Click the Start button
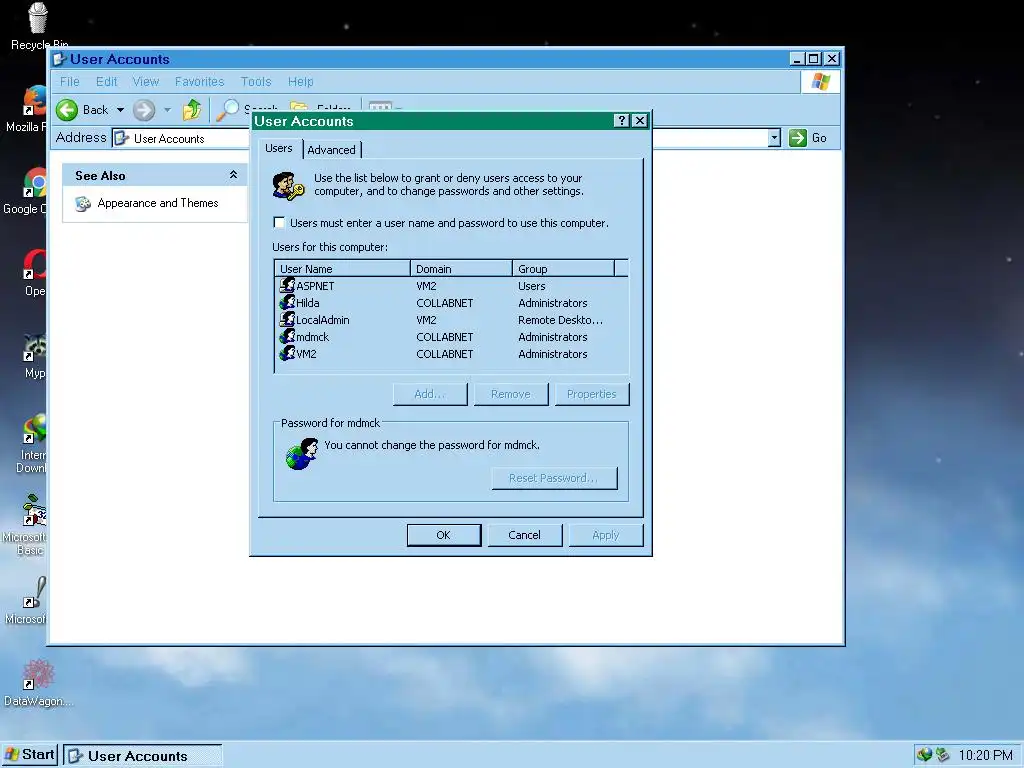The image size is (1024, 768). click(30, 755)
